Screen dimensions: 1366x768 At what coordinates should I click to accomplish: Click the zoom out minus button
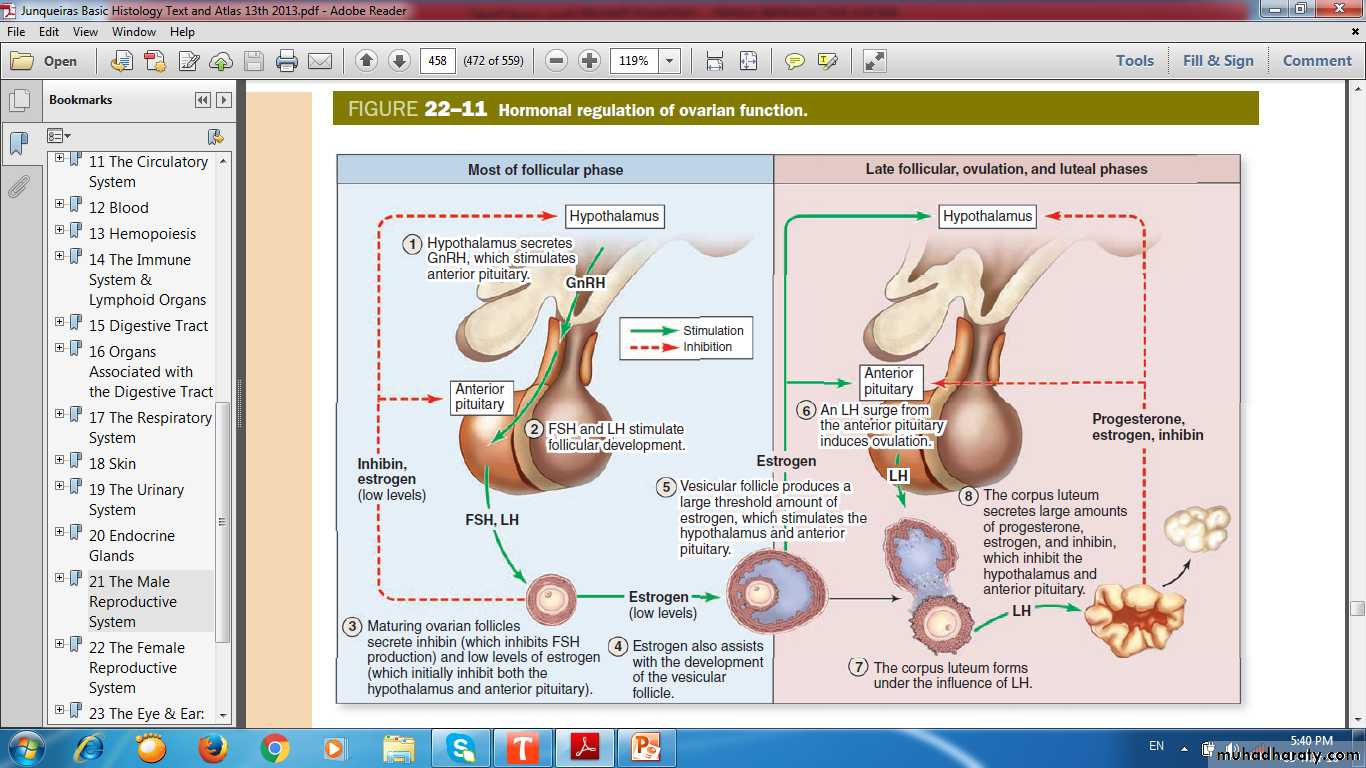coord(557,61)
